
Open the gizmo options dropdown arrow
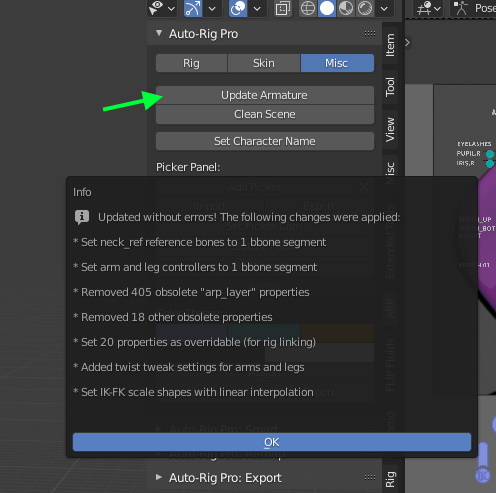pyautogui.click(x=212, y=9)
